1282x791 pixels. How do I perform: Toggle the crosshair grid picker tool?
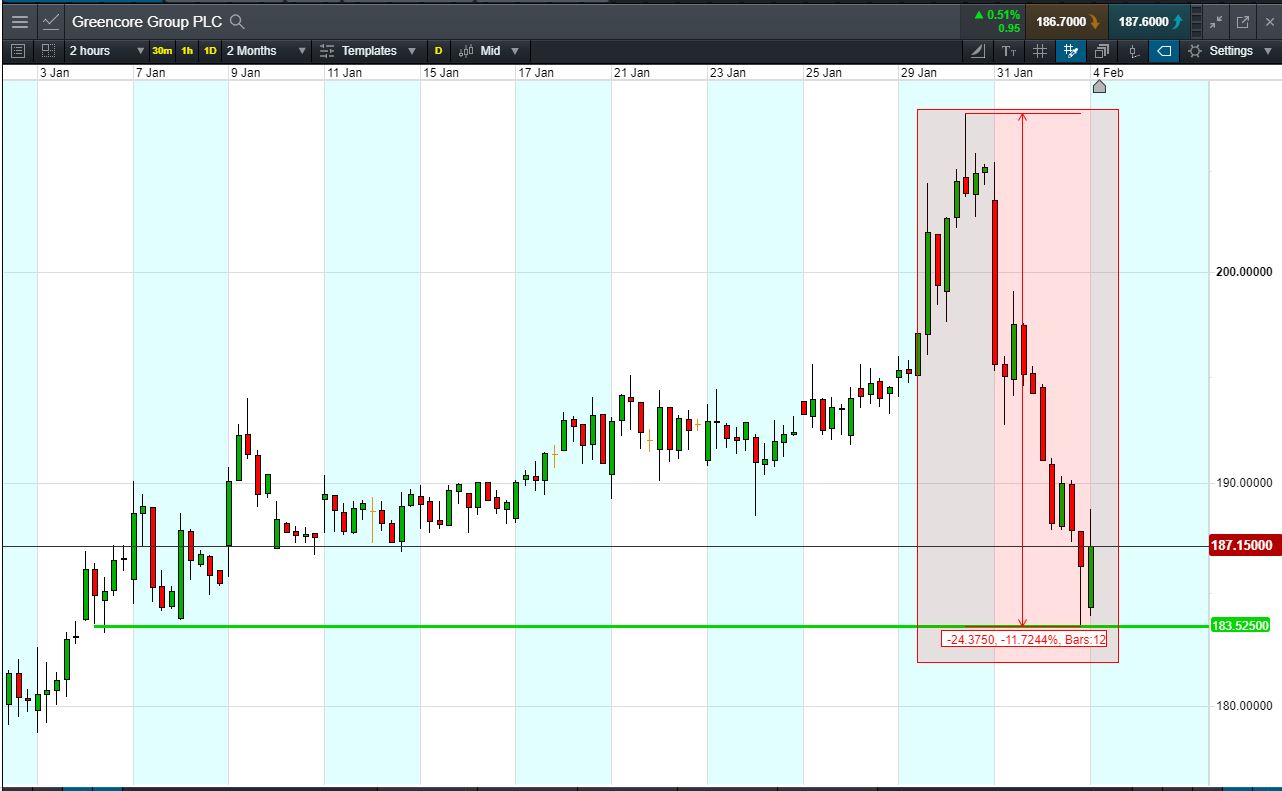tap(1071, 51)
